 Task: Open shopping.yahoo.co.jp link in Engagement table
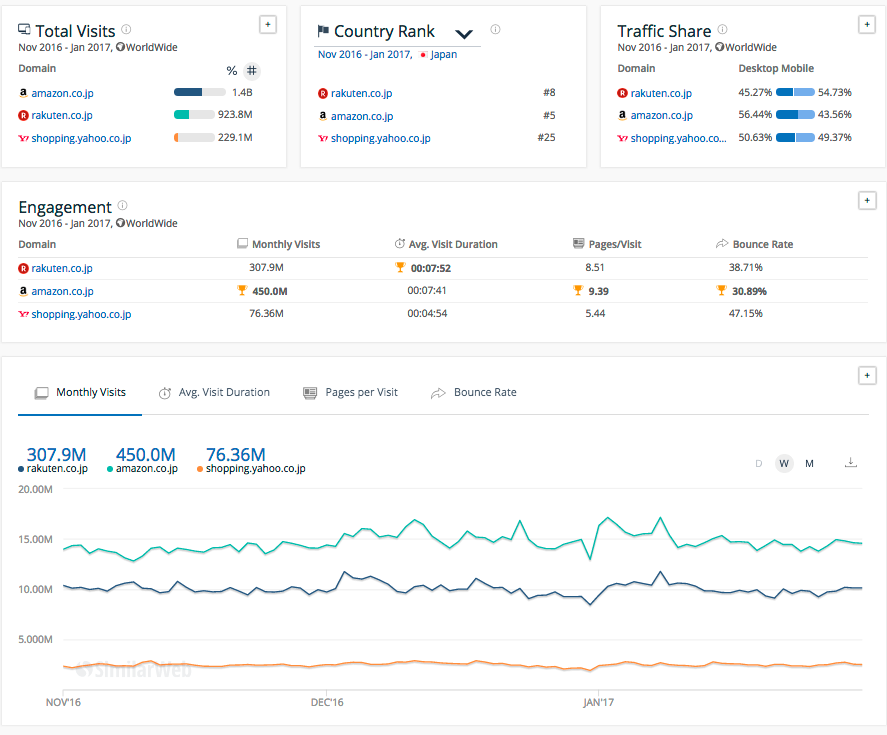[x=81, y=314]
